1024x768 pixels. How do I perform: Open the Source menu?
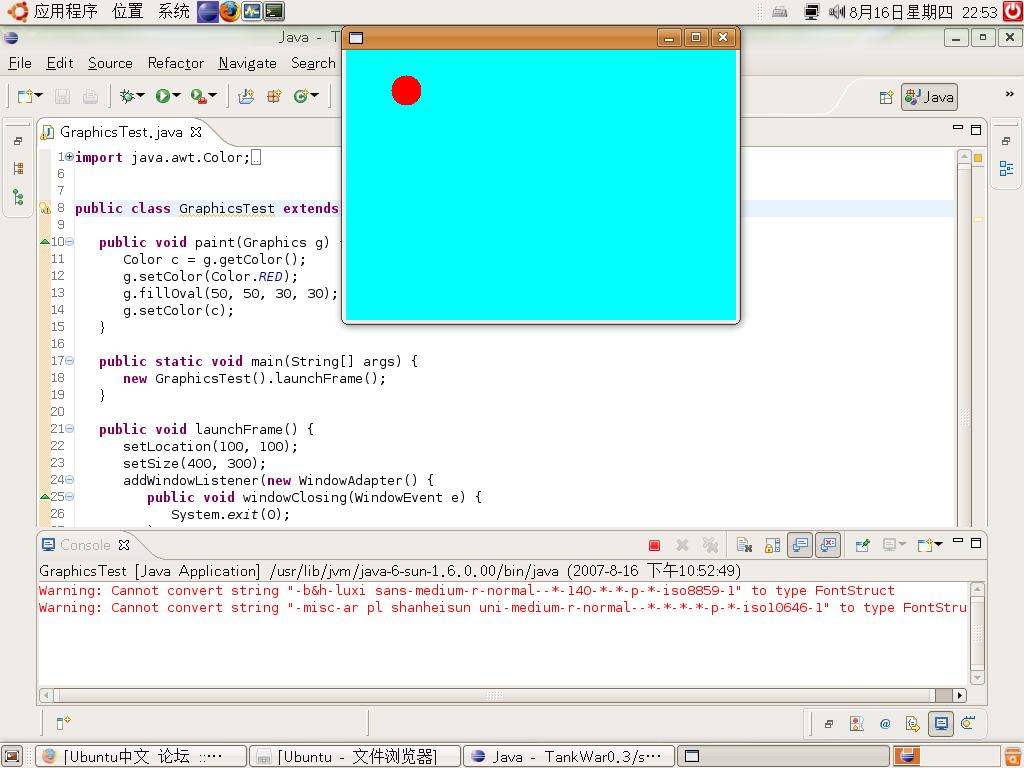coord(110,63)
